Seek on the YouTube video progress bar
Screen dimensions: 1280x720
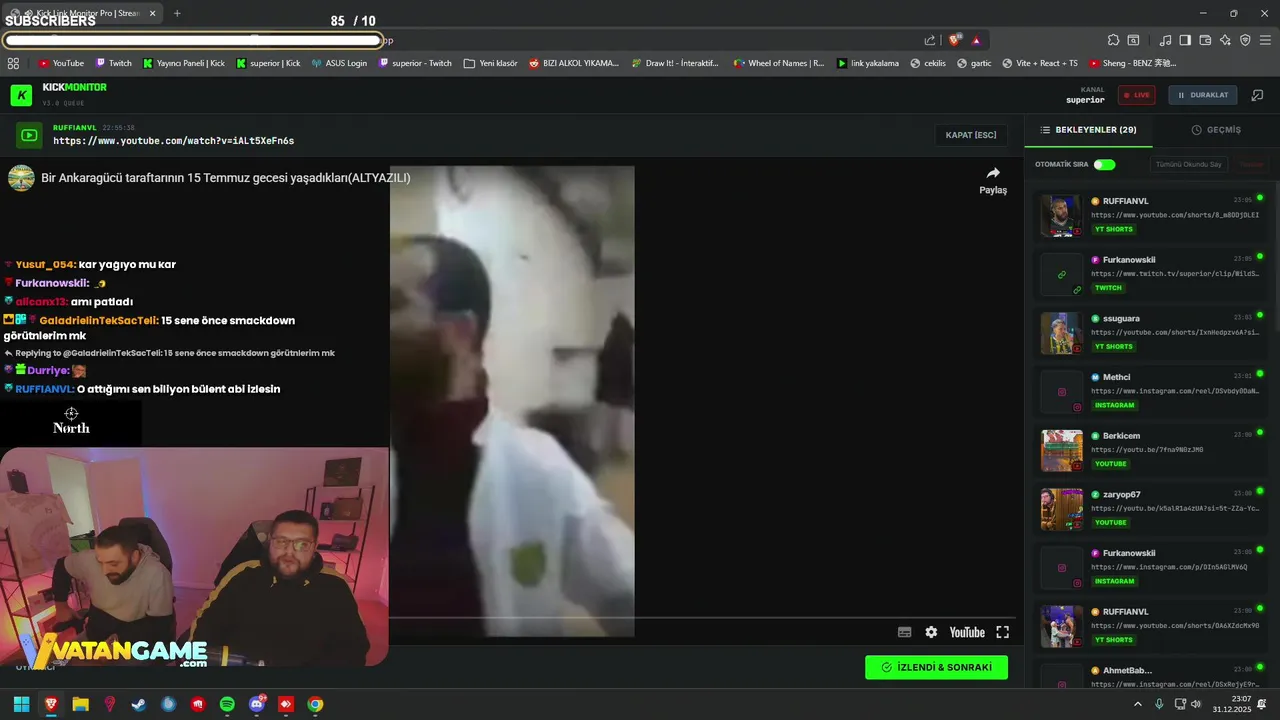click(702, 617)
